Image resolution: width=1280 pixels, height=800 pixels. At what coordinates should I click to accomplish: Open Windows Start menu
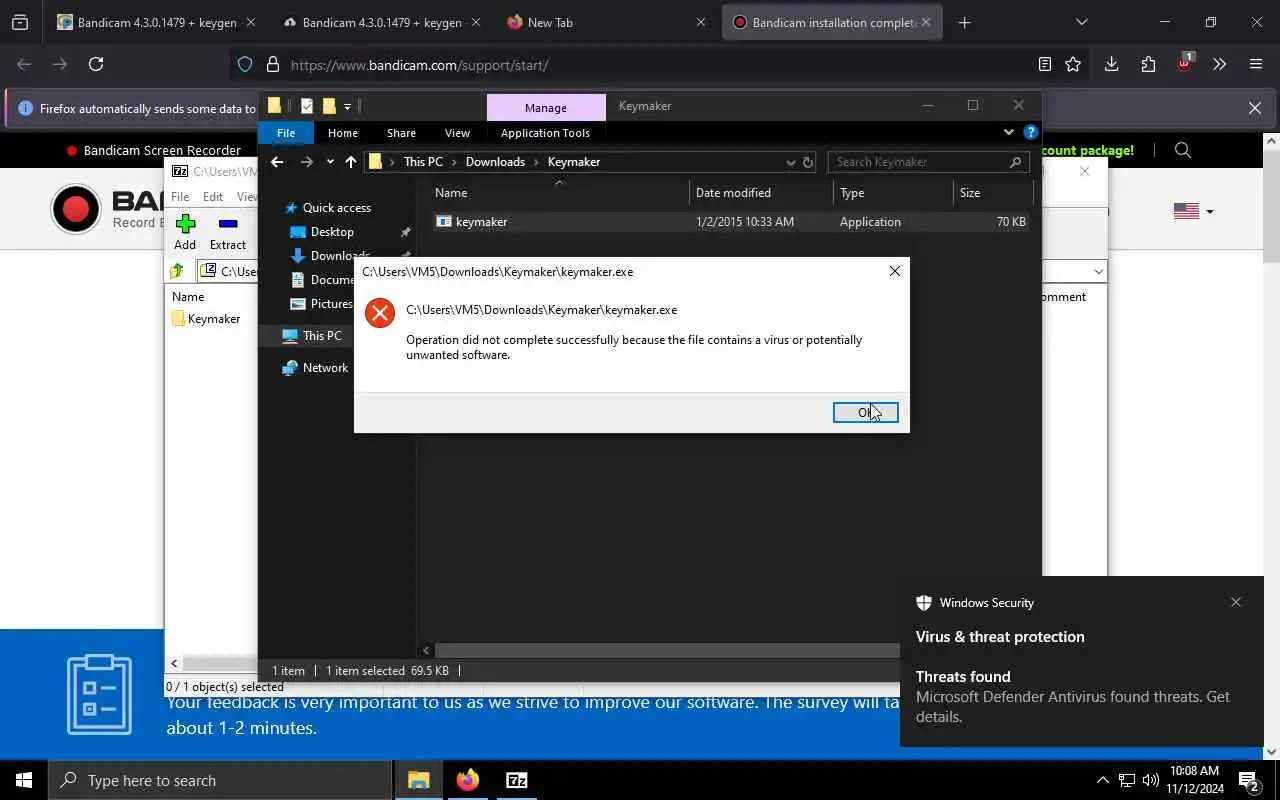(24, 780)
